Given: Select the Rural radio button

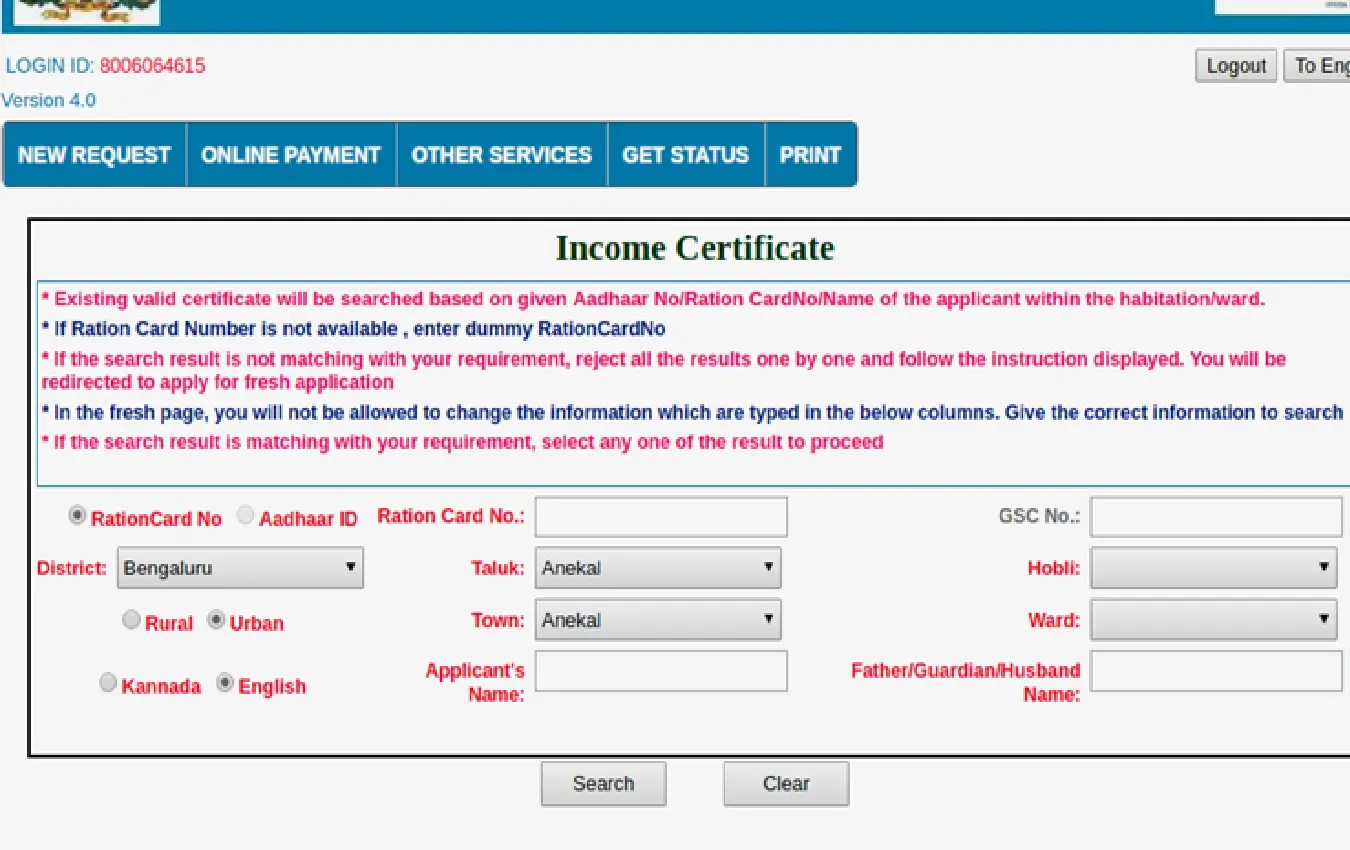Looking at the screenshot, I should point(131,620).
